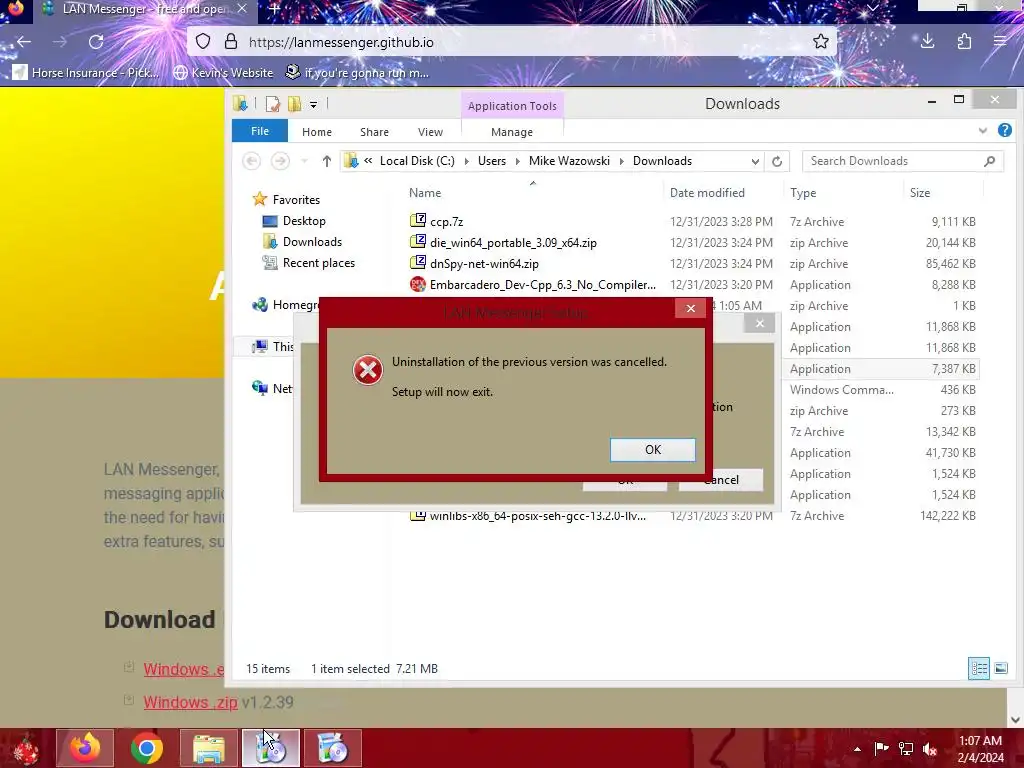Click Chrome icon in taskbar
This screenshot has width=1024, height=768.
coord(146,748)
